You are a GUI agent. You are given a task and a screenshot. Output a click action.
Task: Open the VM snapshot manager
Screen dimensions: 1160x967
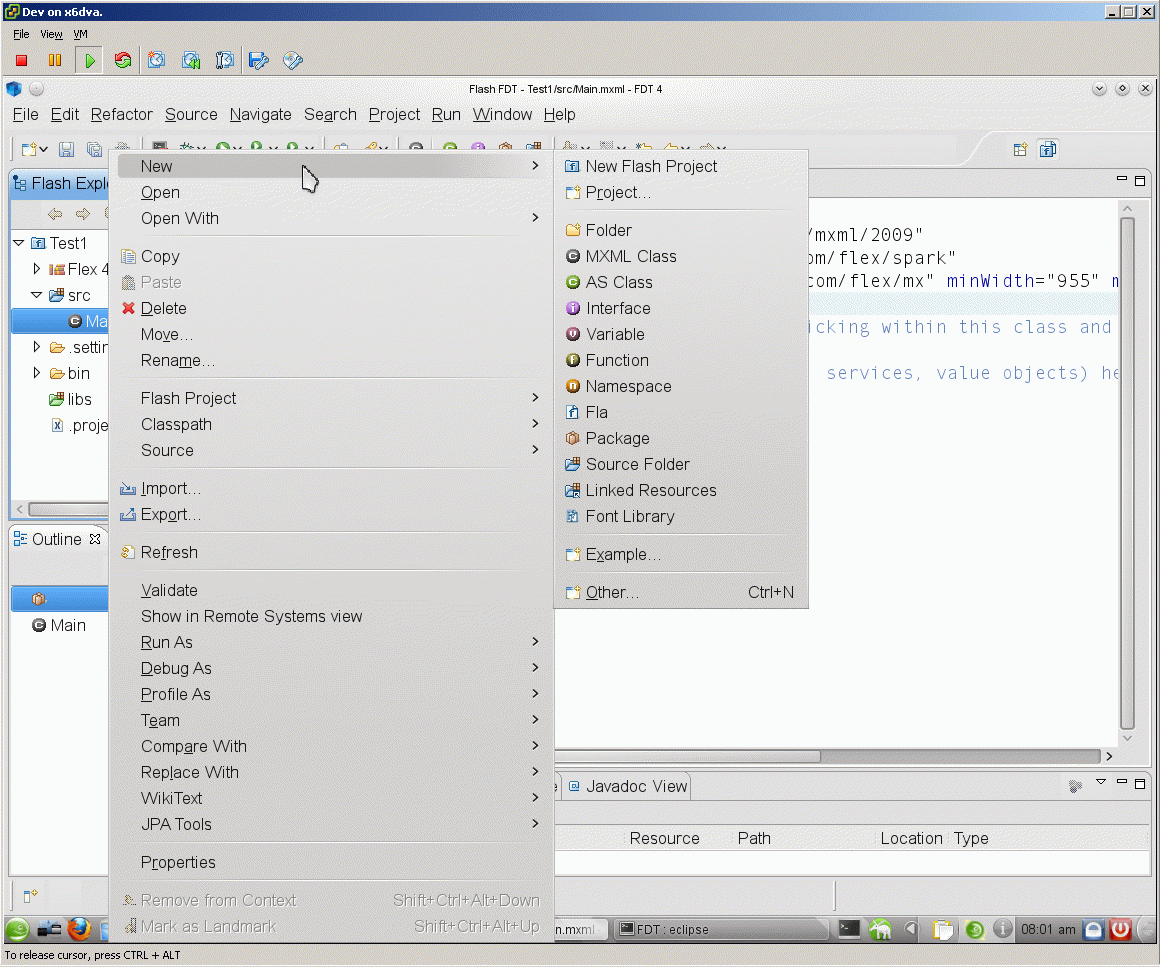tap(224, 61)
